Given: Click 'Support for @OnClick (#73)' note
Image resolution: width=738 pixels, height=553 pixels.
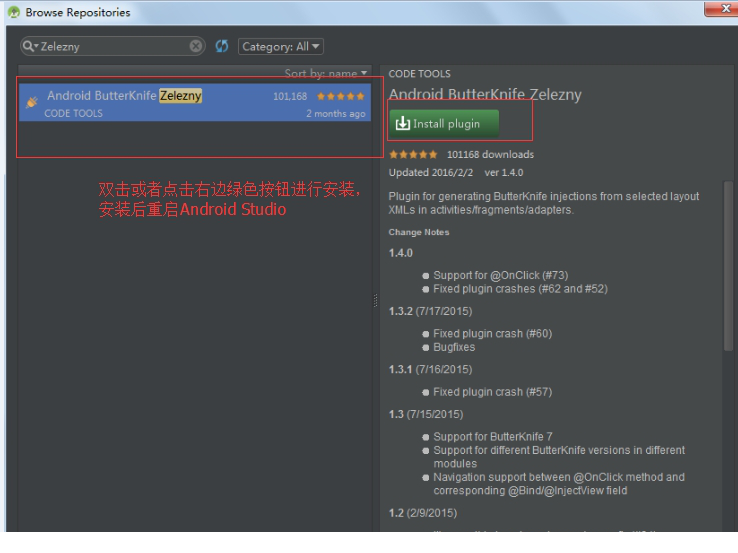Looking at the screenshot, I should coord(501,275).
